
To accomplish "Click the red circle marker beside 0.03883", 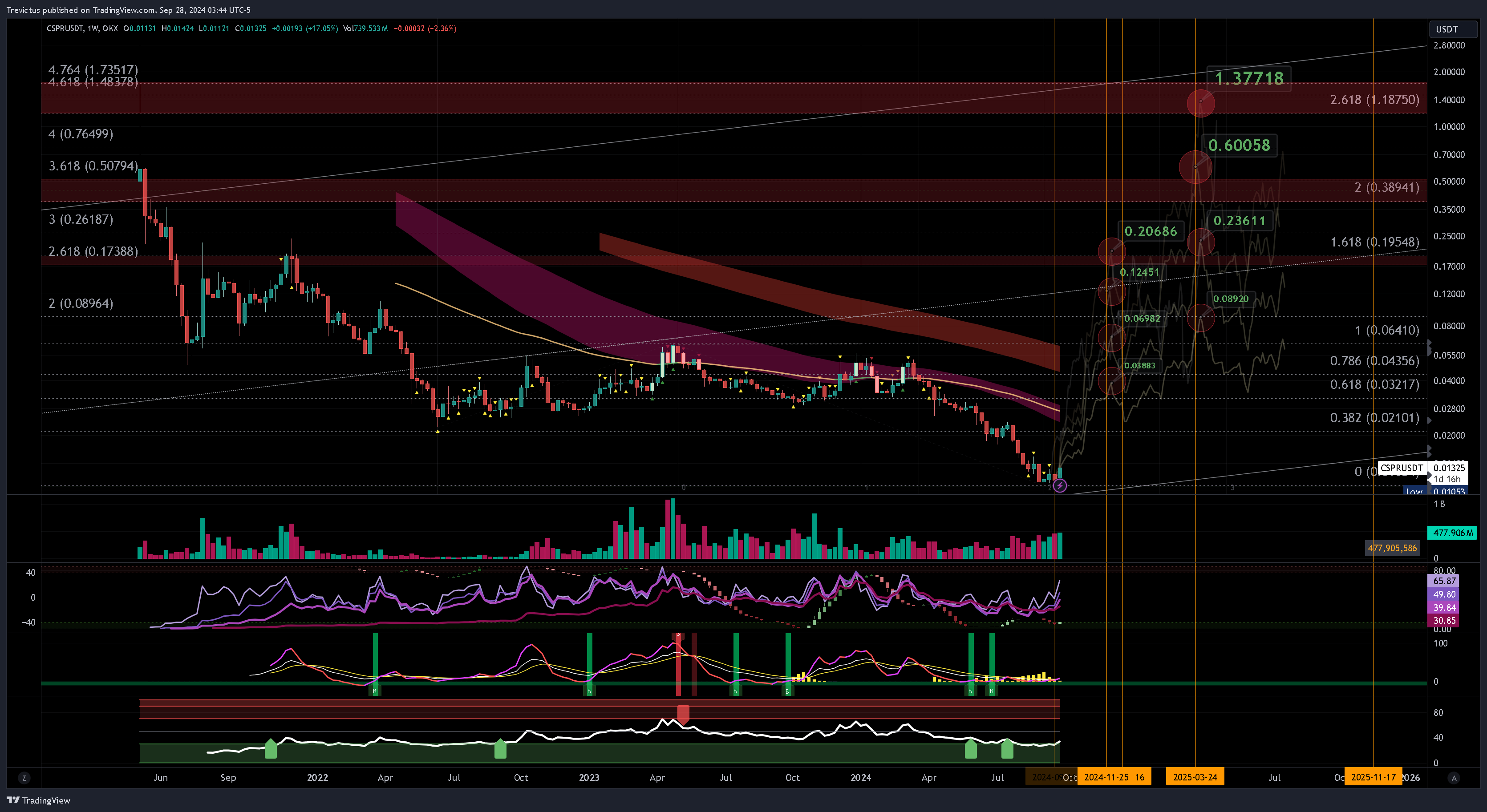I will click(x=1111, y=381).
